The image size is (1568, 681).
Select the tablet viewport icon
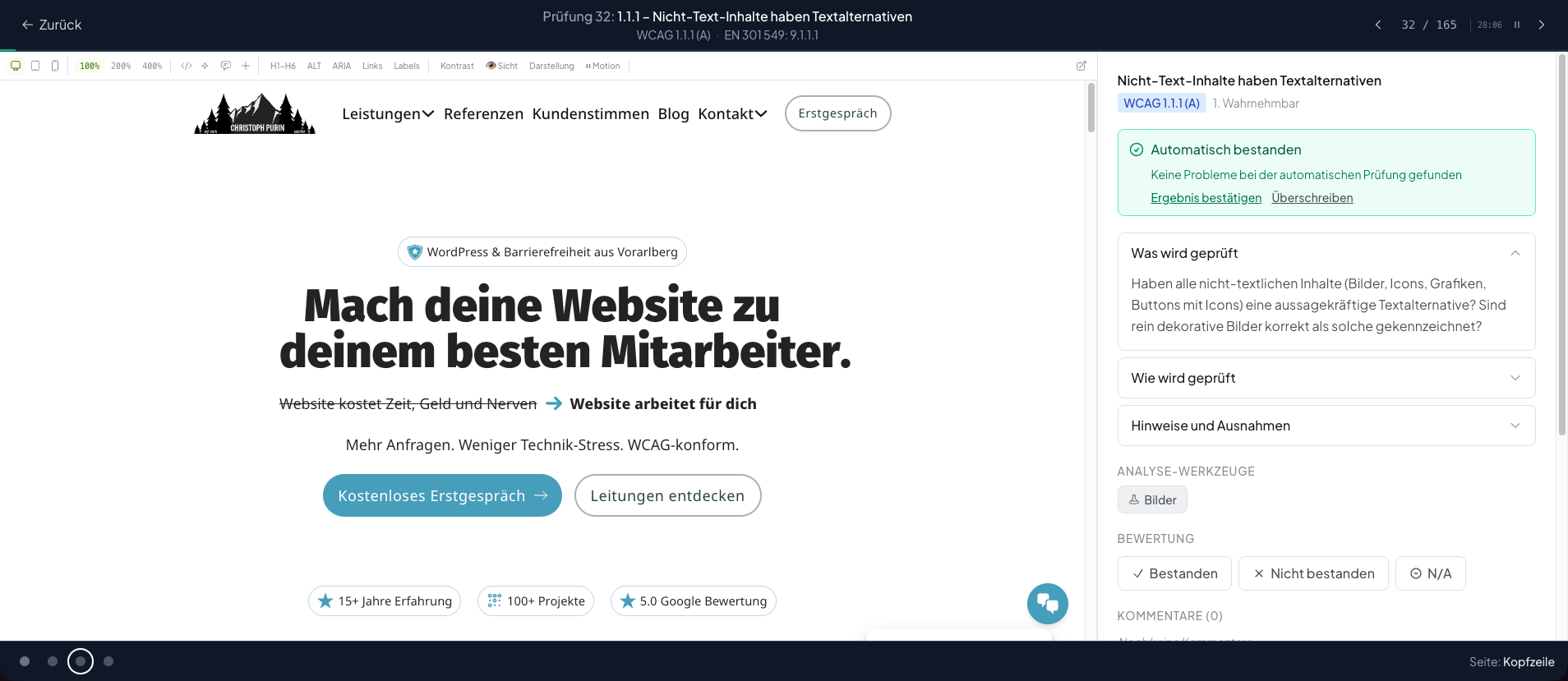click(35, 66)
